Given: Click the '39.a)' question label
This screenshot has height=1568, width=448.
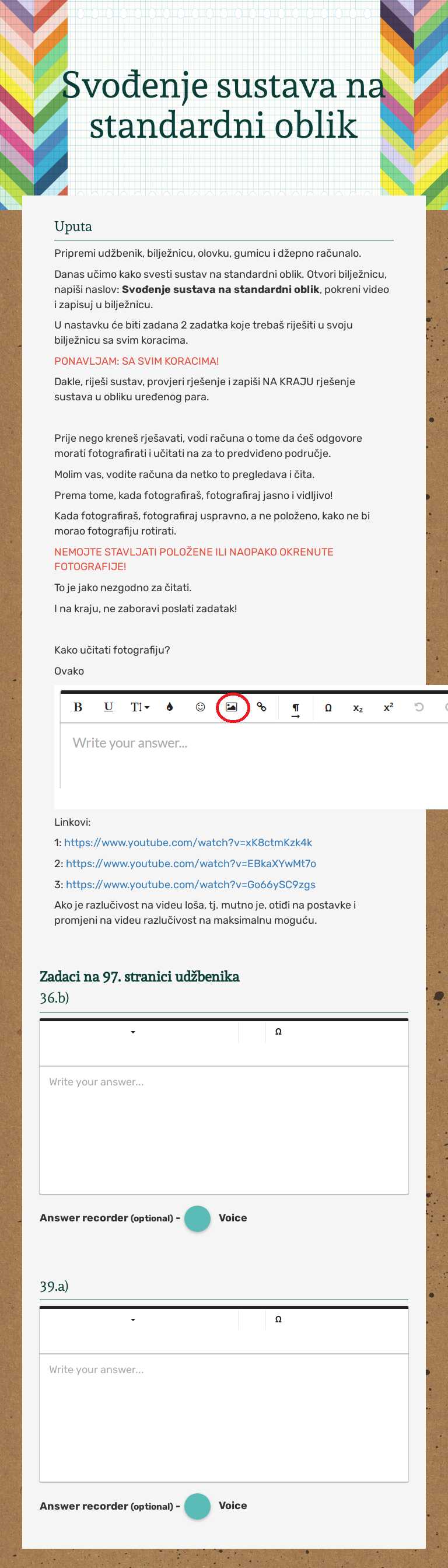Looking at the screenshot, I should 54,1286.
